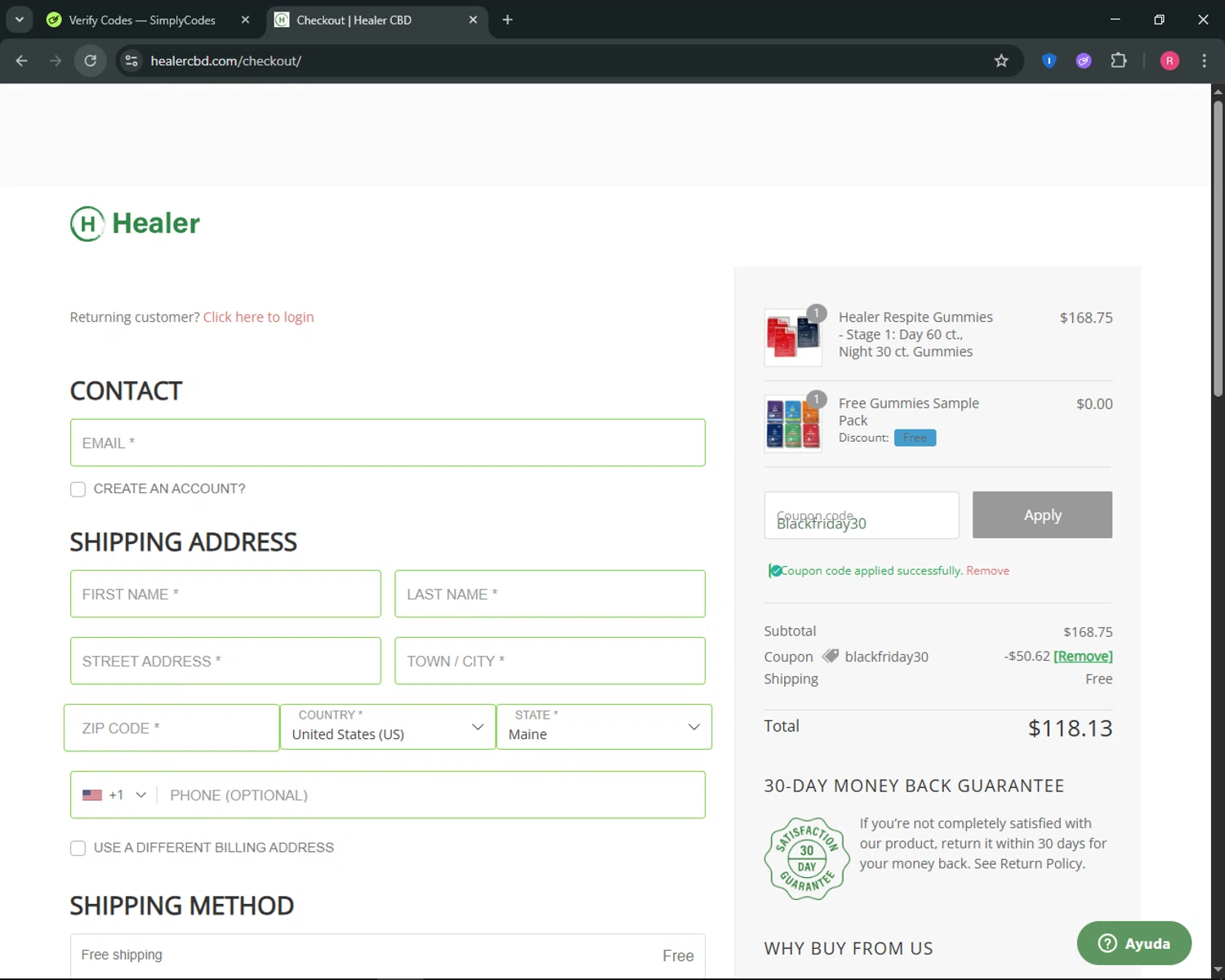
Task: Open the Chrome profile avatar
Action: [1169, 60]
